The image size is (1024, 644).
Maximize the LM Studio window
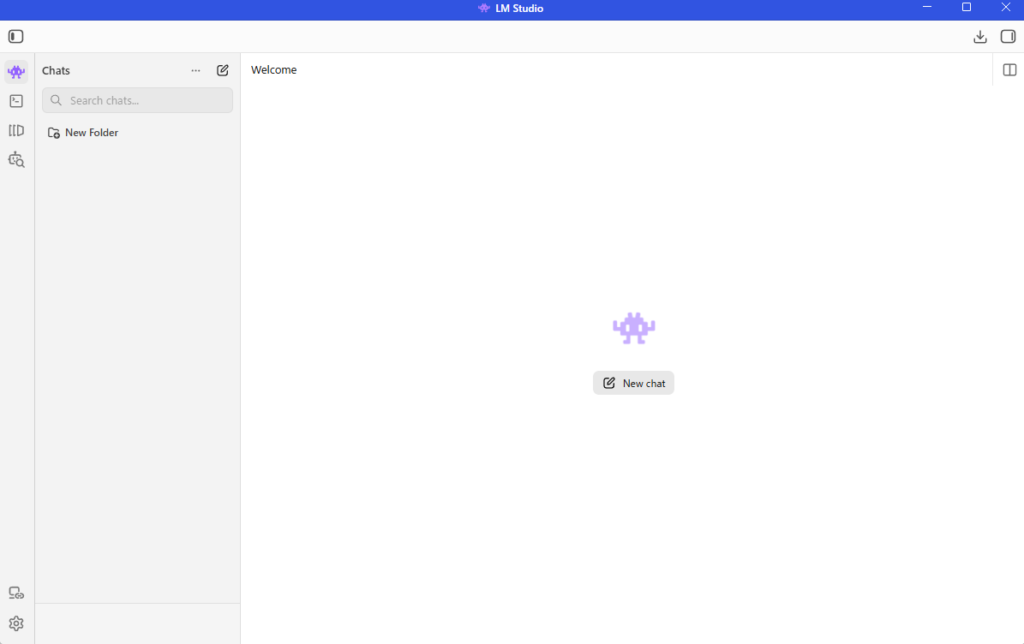tap(966, 7)
